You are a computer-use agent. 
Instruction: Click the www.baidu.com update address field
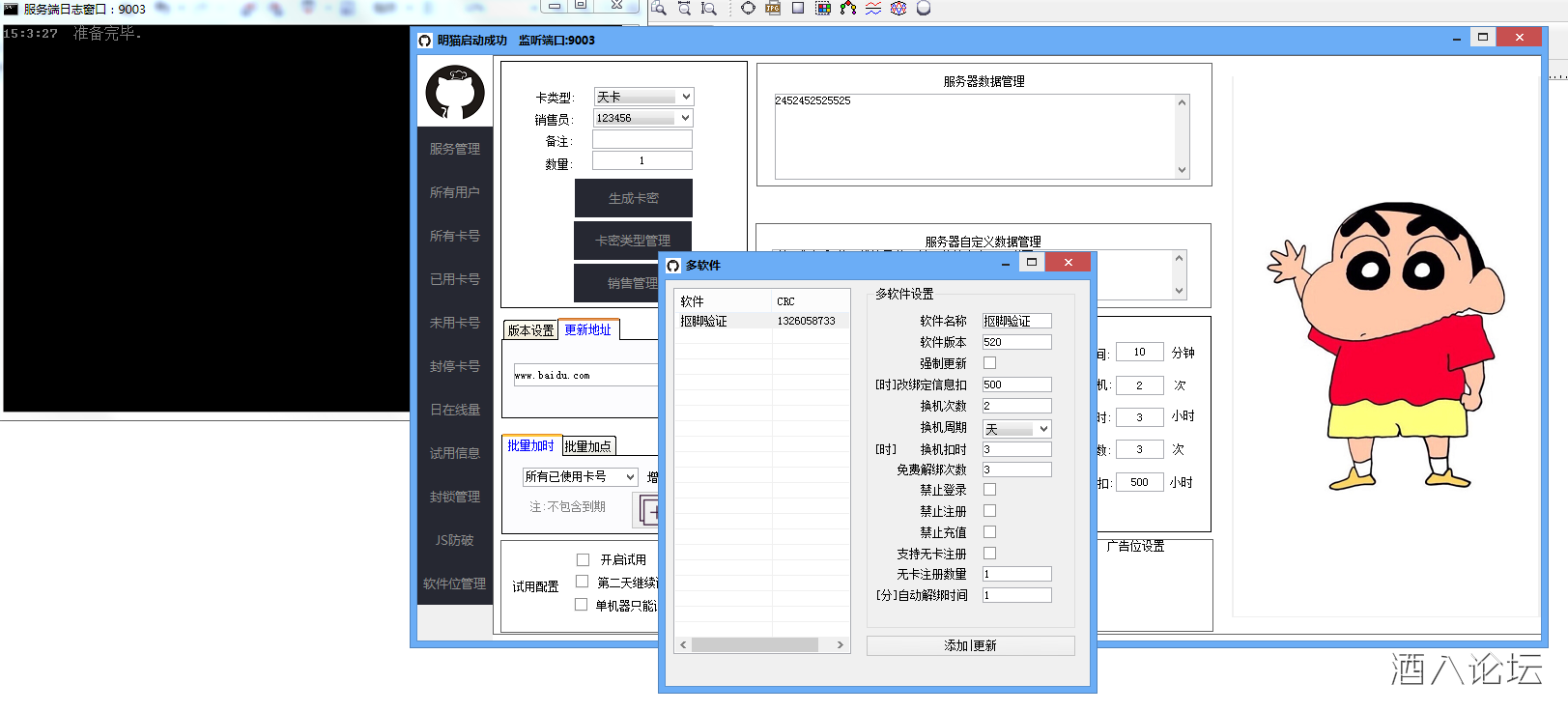pos(585,375)
